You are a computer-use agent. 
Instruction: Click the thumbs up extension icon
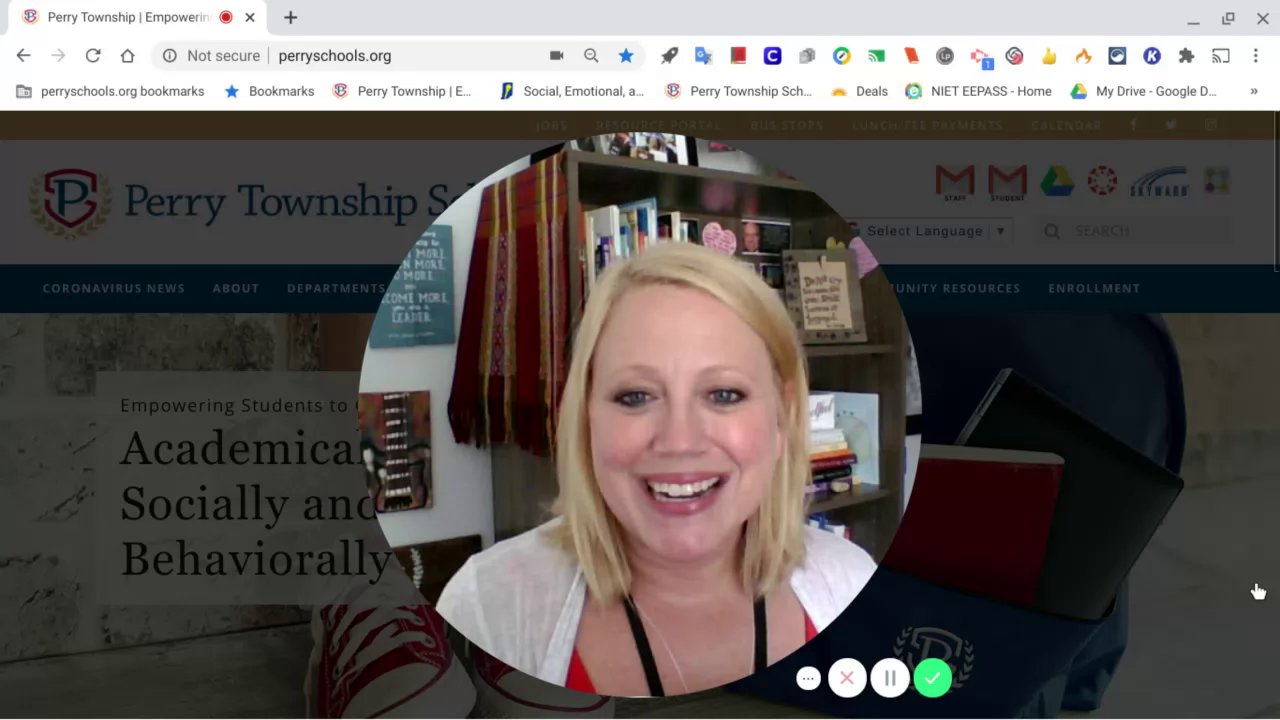1049,56
